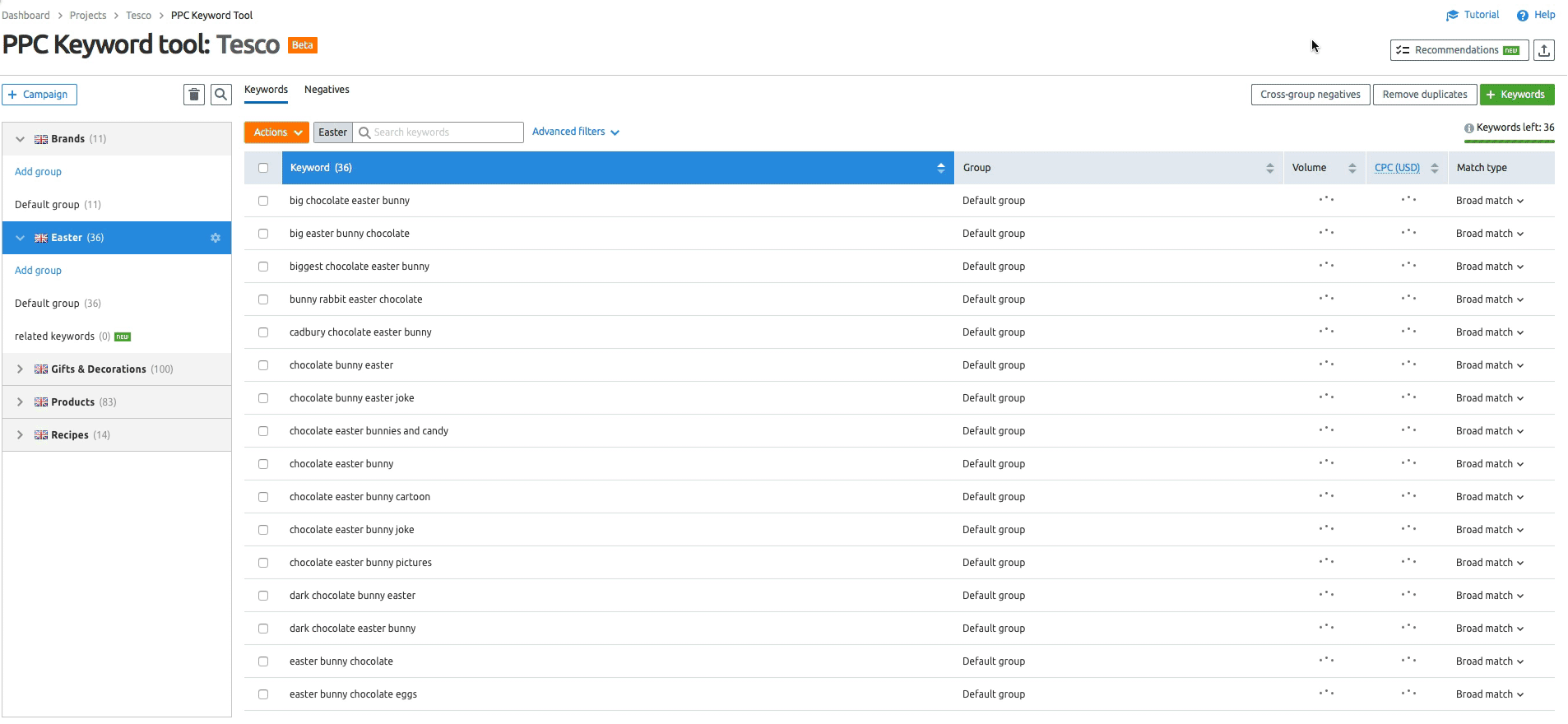Expand the Products campaign
1568x724 pixels.
(x=20, y=402)
